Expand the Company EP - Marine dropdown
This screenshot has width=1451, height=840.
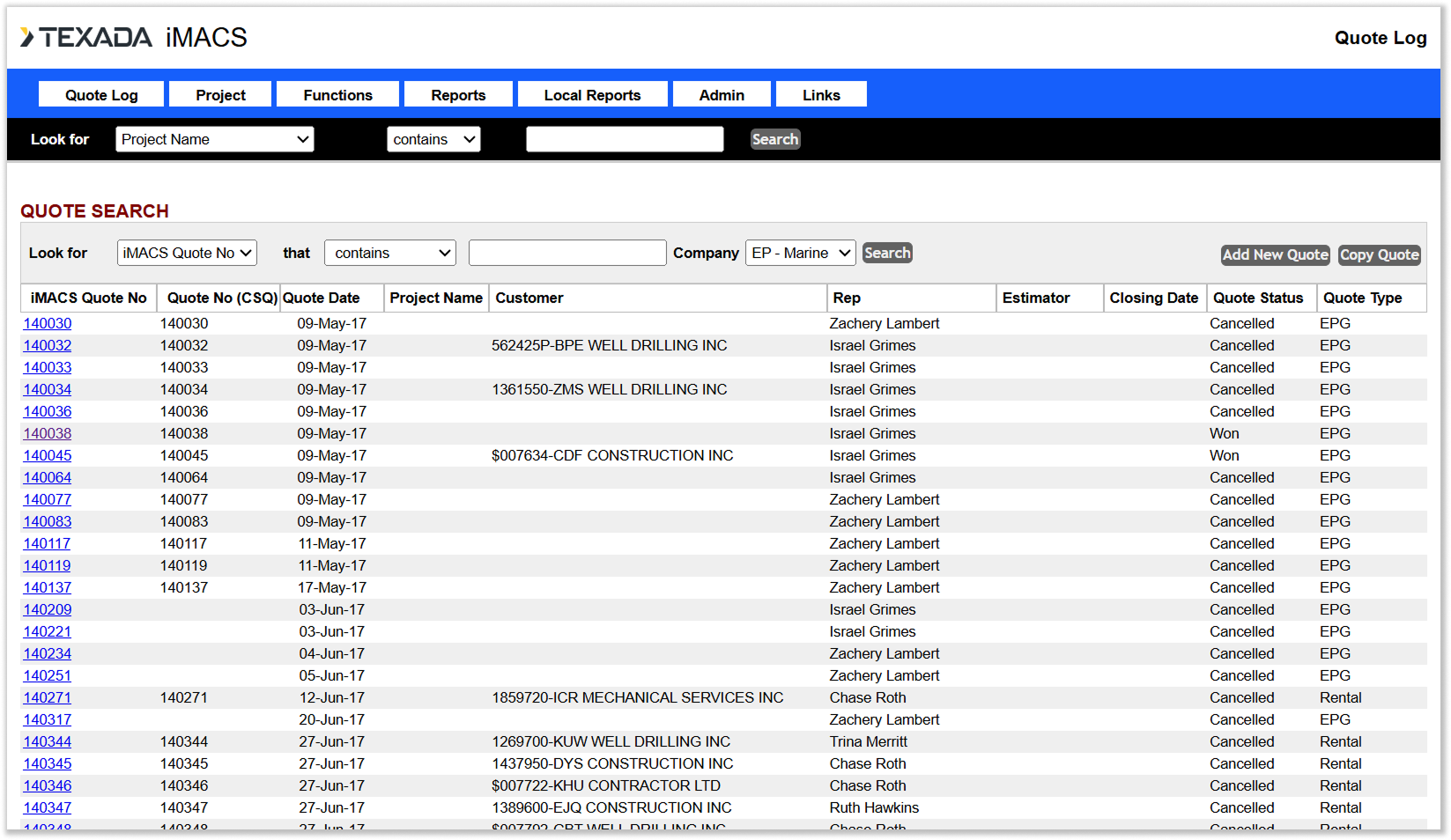tap(800, 253)
